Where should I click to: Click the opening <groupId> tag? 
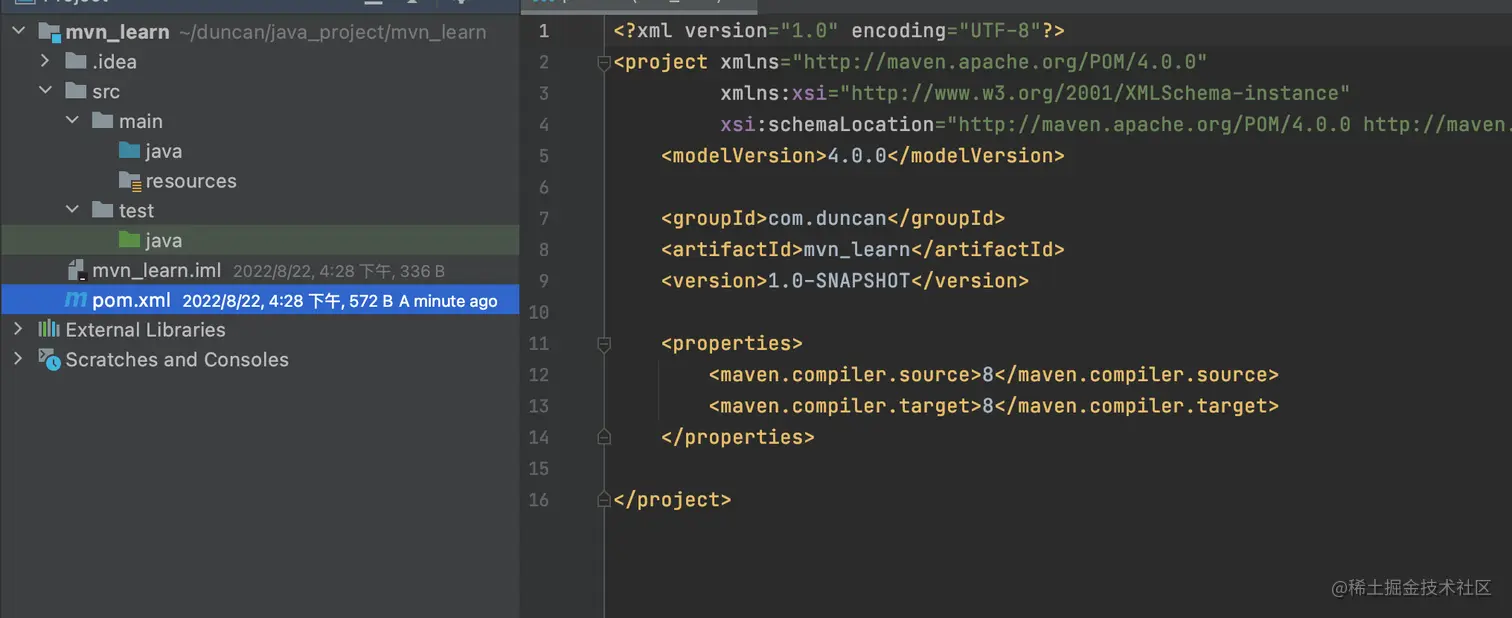(714, 218)
